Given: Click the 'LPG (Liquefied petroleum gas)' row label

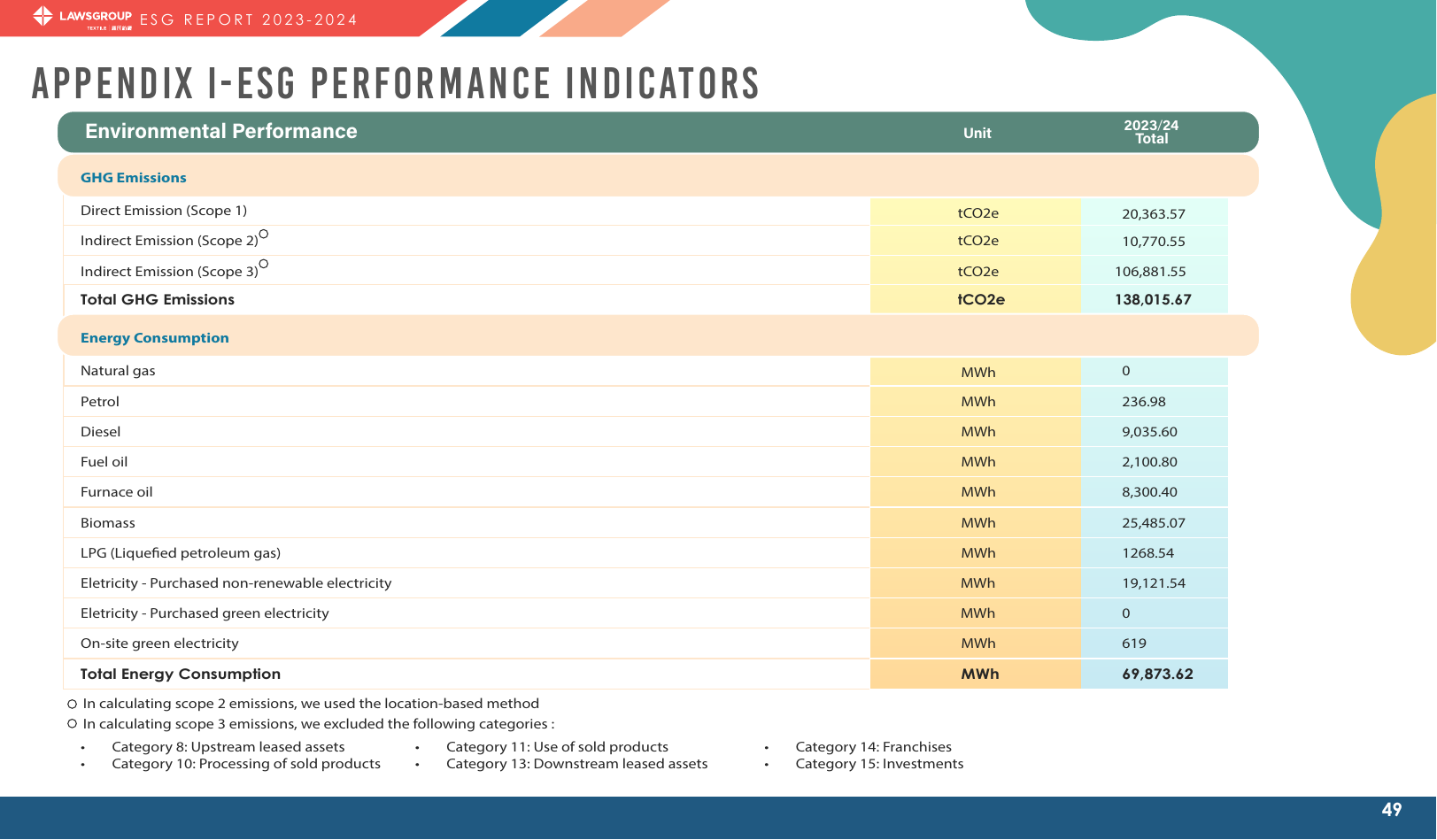Looking at the screenshot, I should pos(181,552).
